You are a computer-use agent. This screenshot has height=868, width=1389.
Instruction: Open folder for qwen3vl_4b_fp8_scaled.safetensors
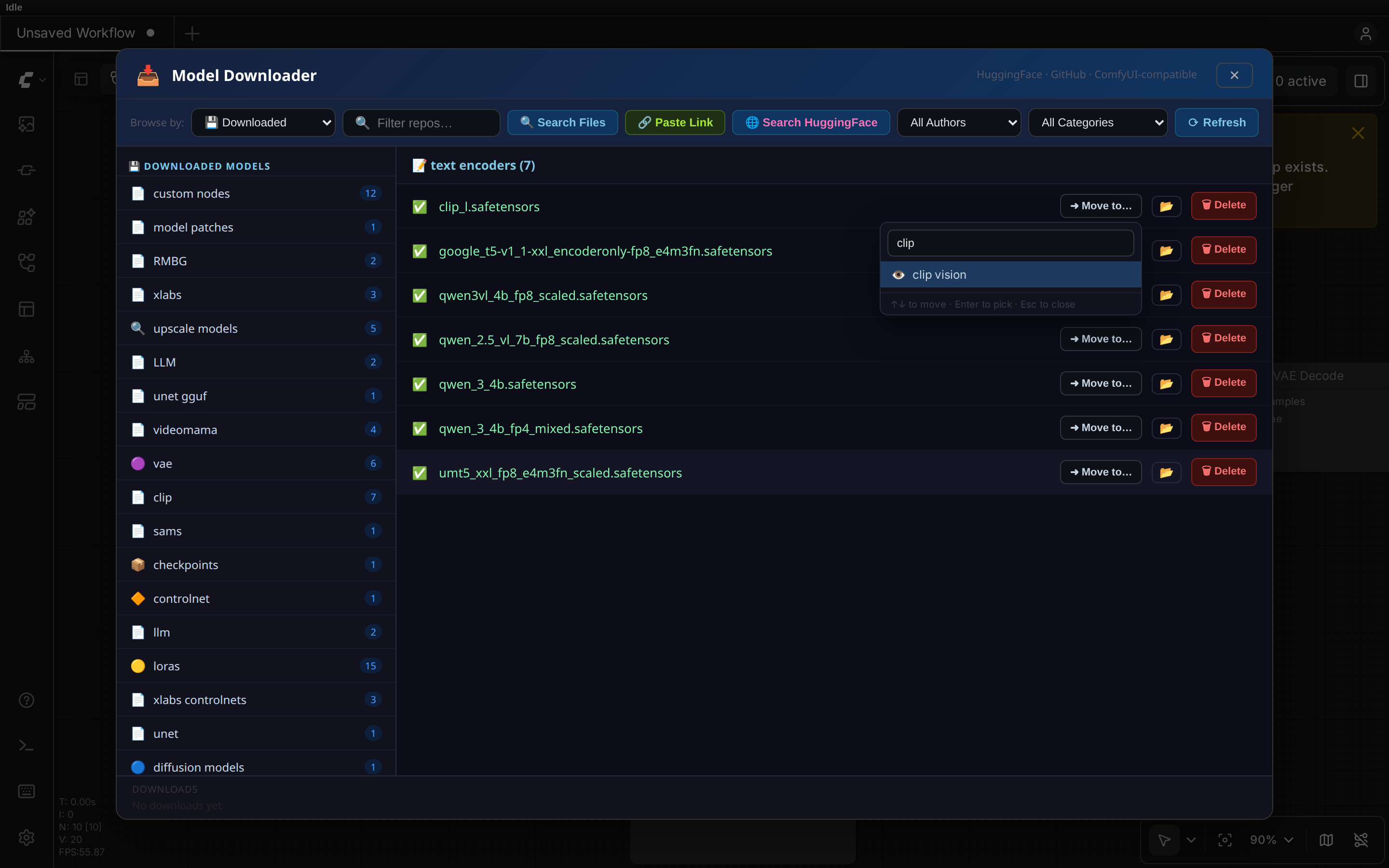1166,295
